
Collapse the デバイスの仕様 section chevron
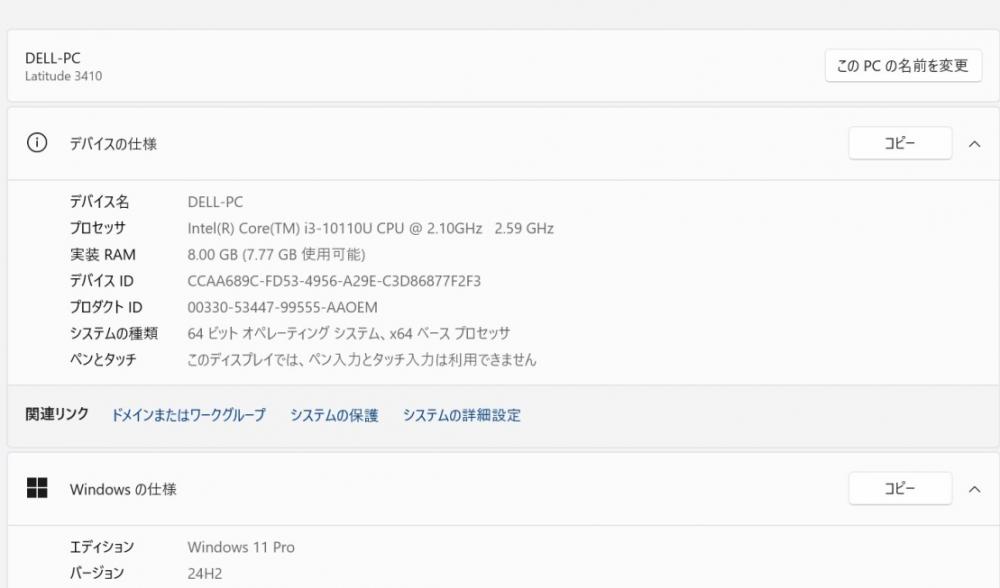coord(974,144)
